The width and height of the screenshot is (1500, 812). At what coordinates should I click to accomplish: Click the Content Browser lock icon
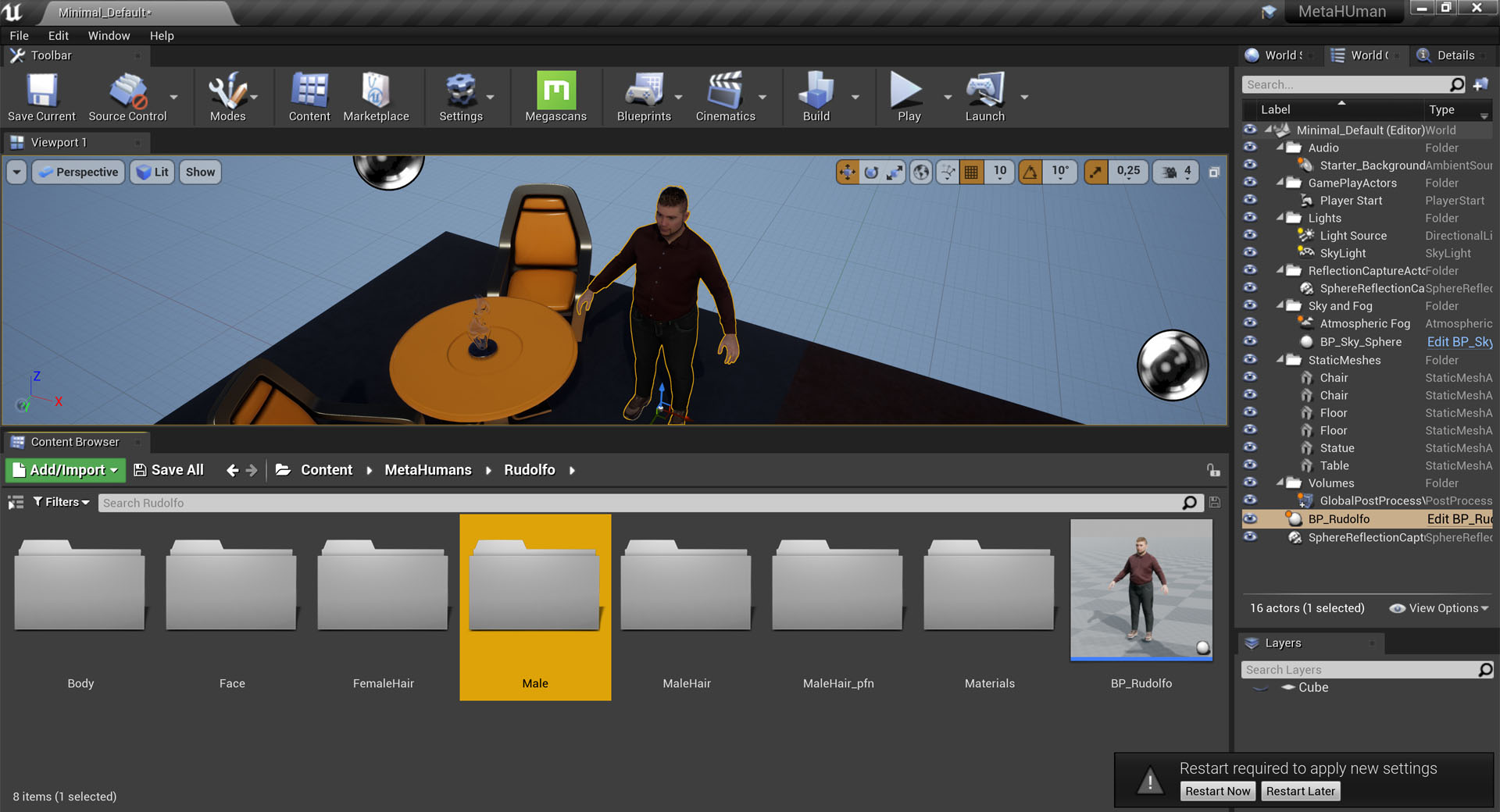(x=1212, y=470)
